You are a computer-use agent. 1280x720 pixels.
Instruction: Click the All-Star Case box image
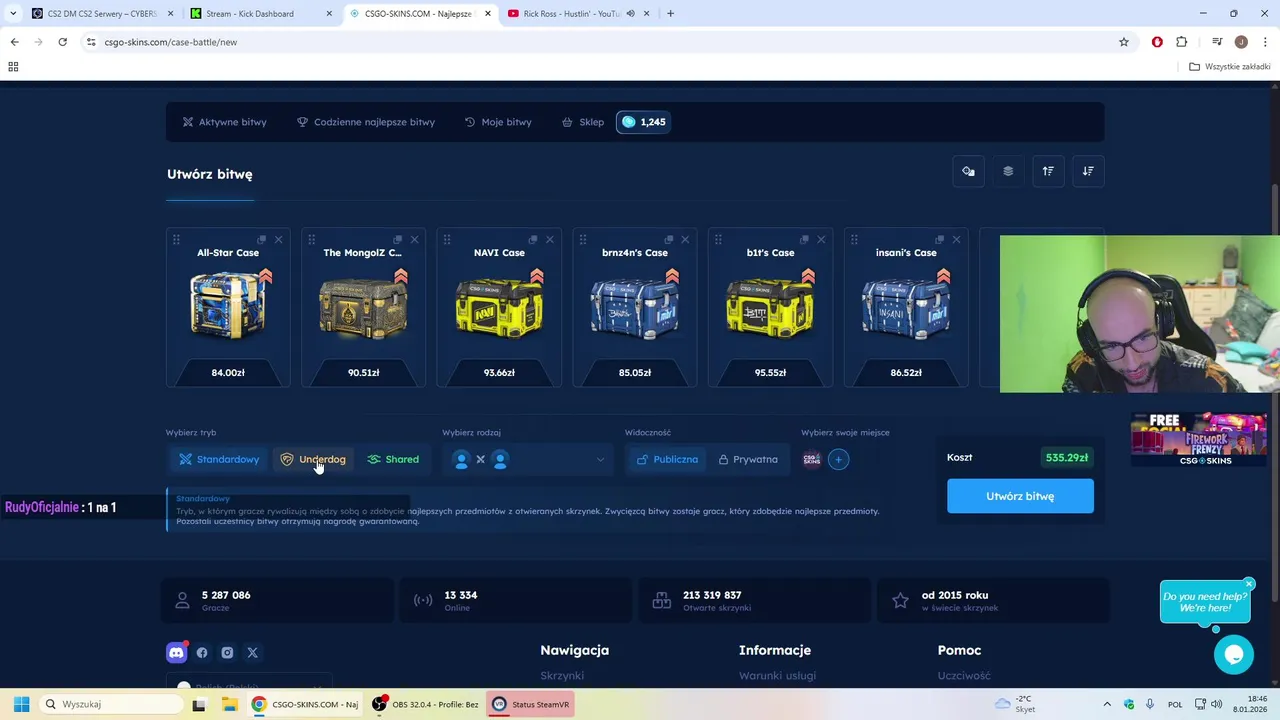(228, 306)
